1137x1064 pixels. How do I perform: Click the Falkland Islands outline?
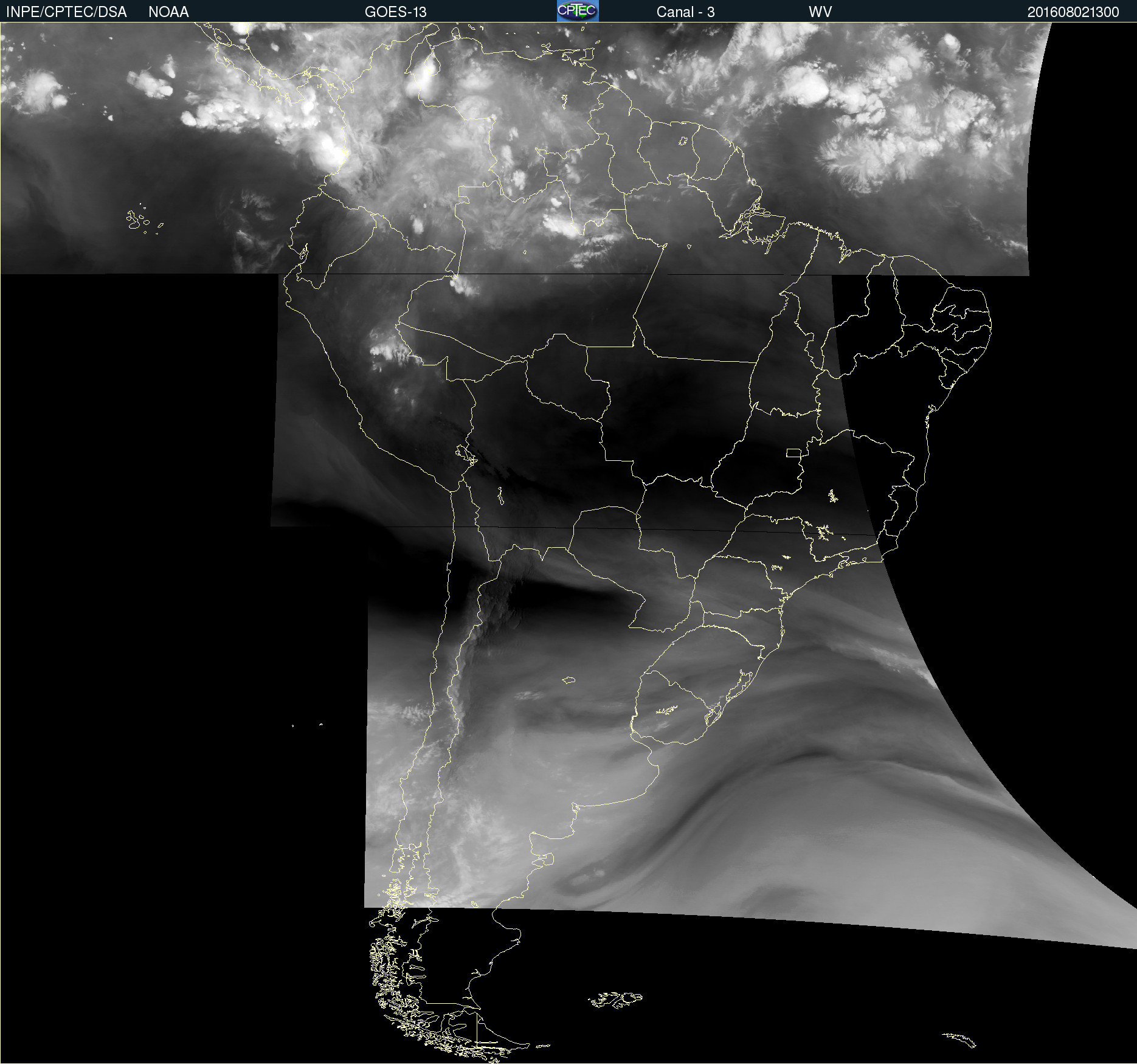click(x=615, y=1000)
